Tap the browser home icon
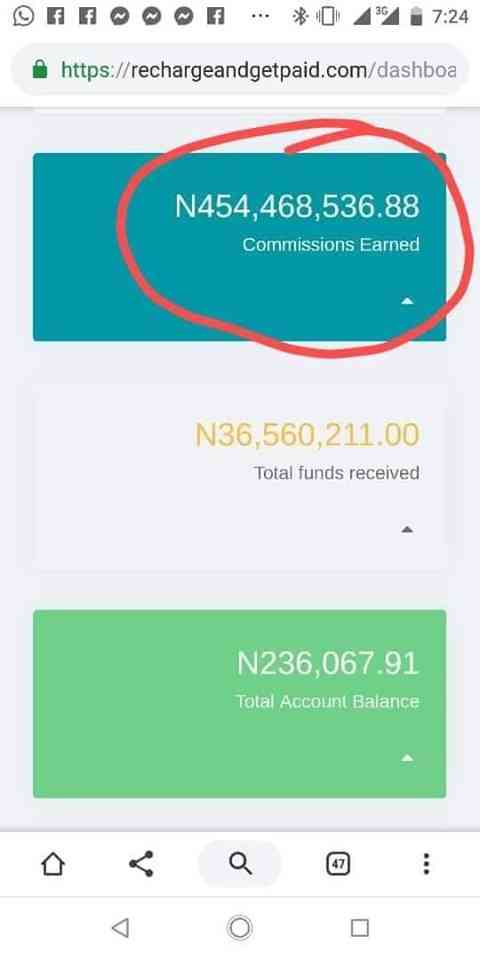This screenshot has width=480, height=960. pos(53,864)
